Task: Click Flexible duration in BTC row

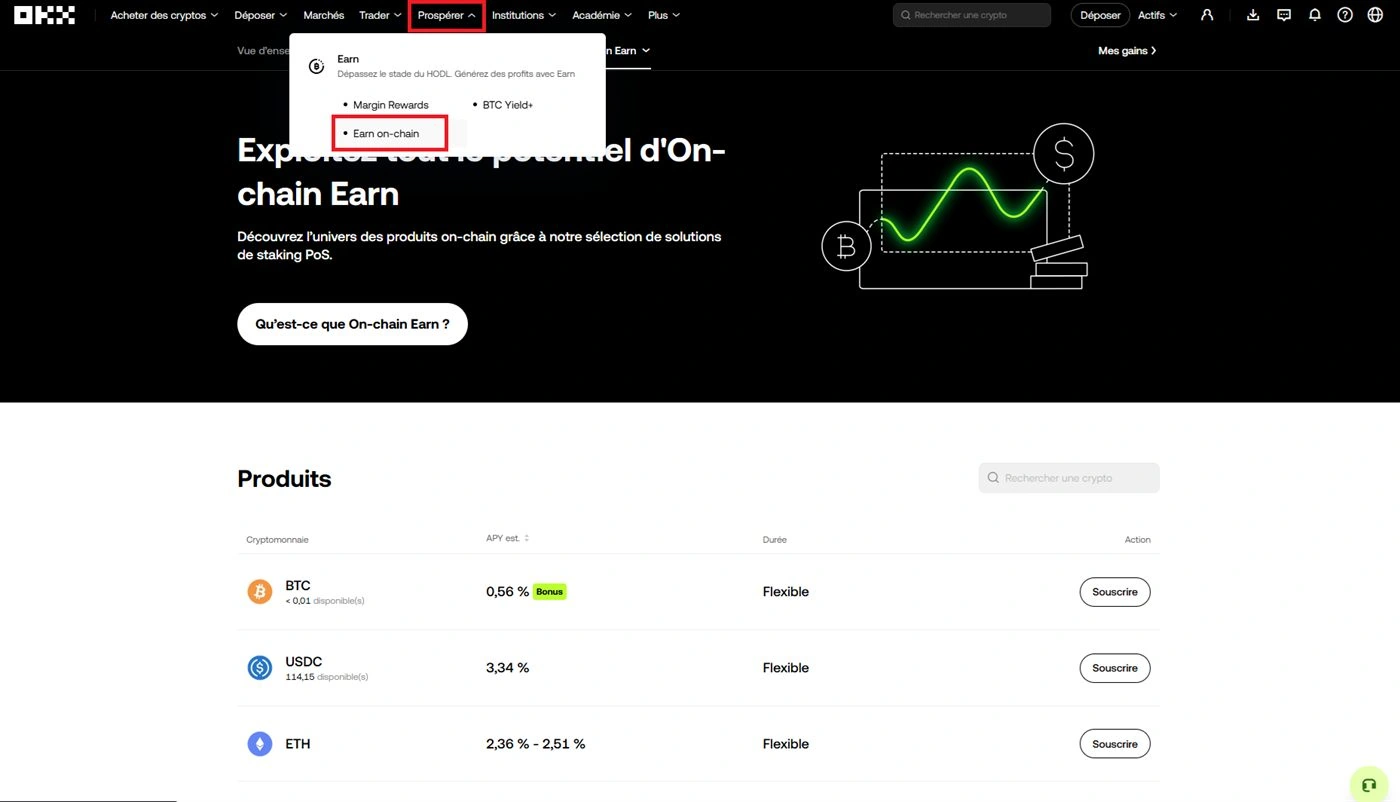Action: (x=786, y=592)
